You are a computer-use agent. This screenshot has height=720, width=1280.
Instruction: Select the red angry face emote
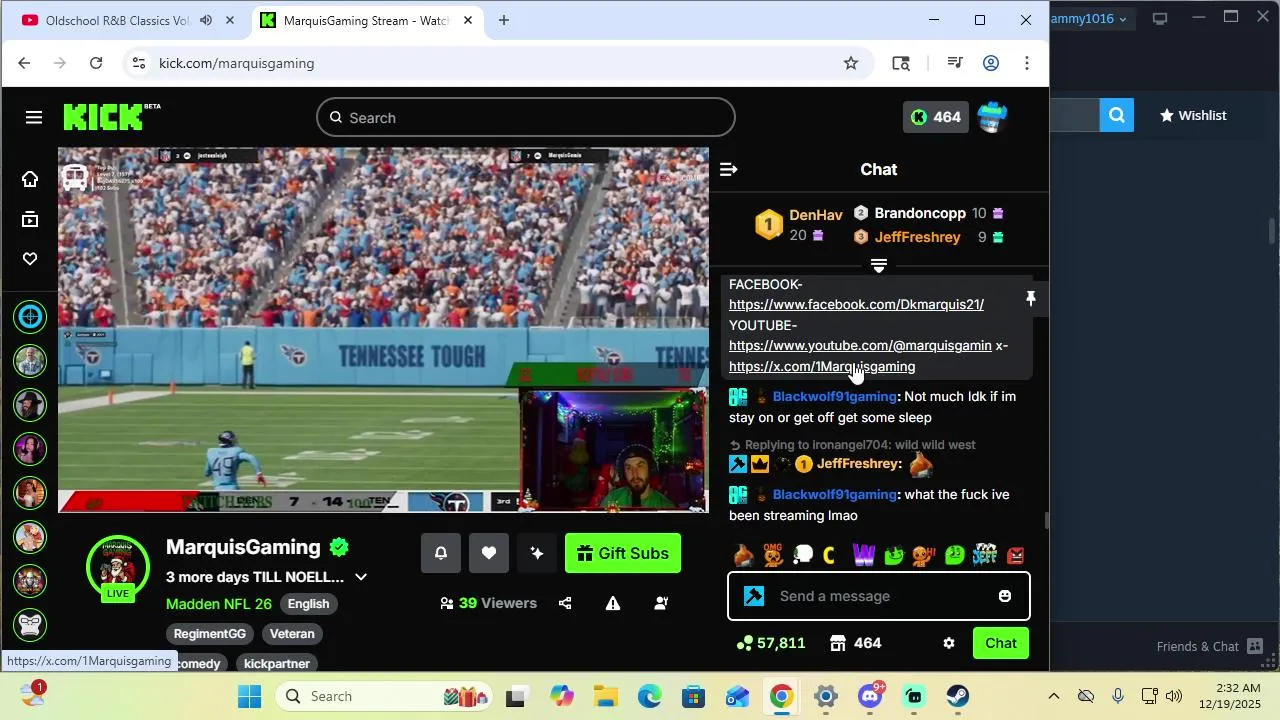pos(1016,555)
